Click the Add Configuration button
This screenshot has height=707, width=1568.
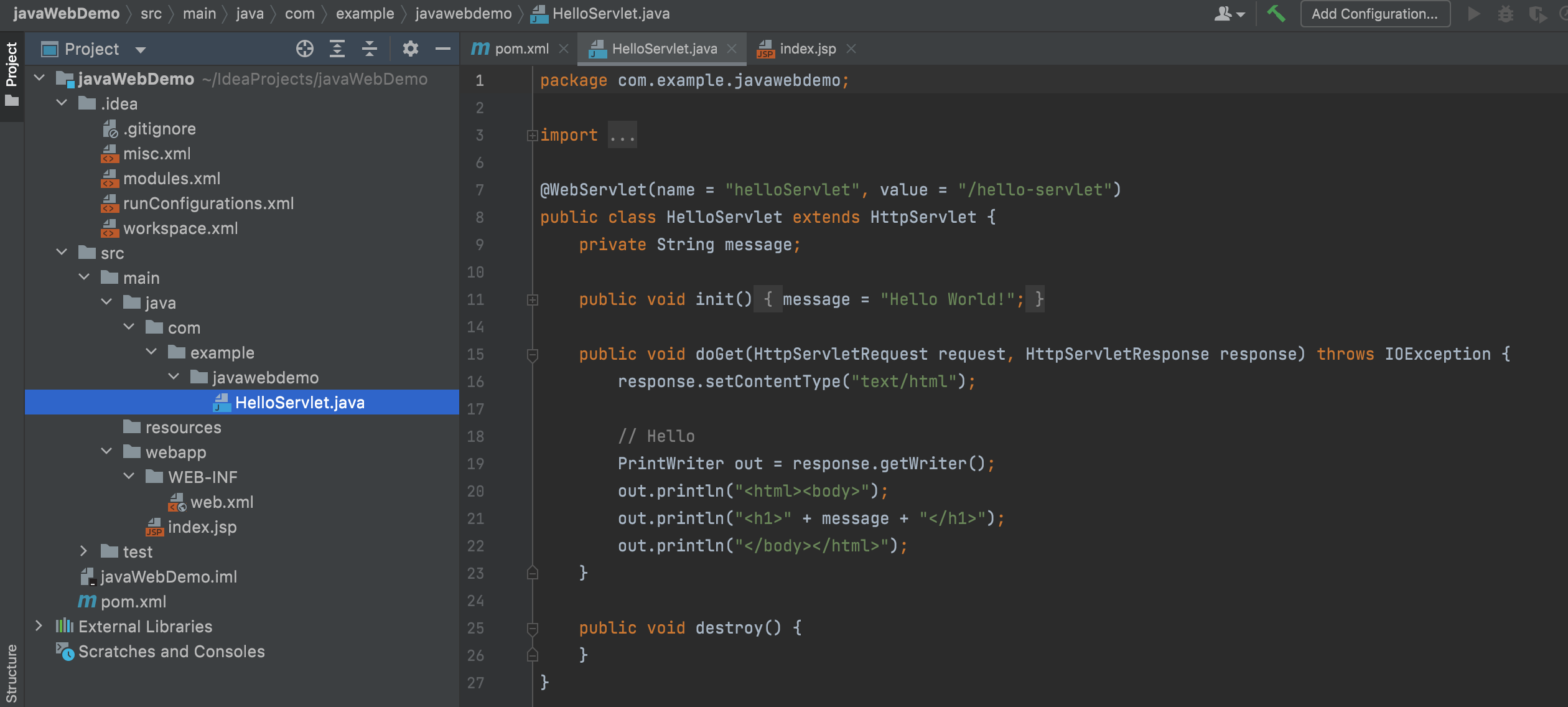coord(1374,14)
